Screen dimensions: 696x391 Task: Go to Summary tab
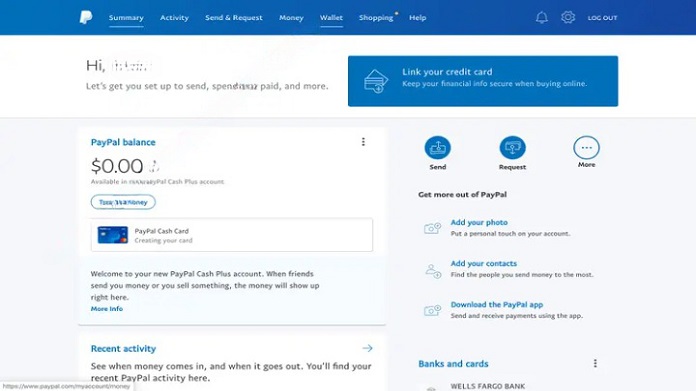pos(126,18)
